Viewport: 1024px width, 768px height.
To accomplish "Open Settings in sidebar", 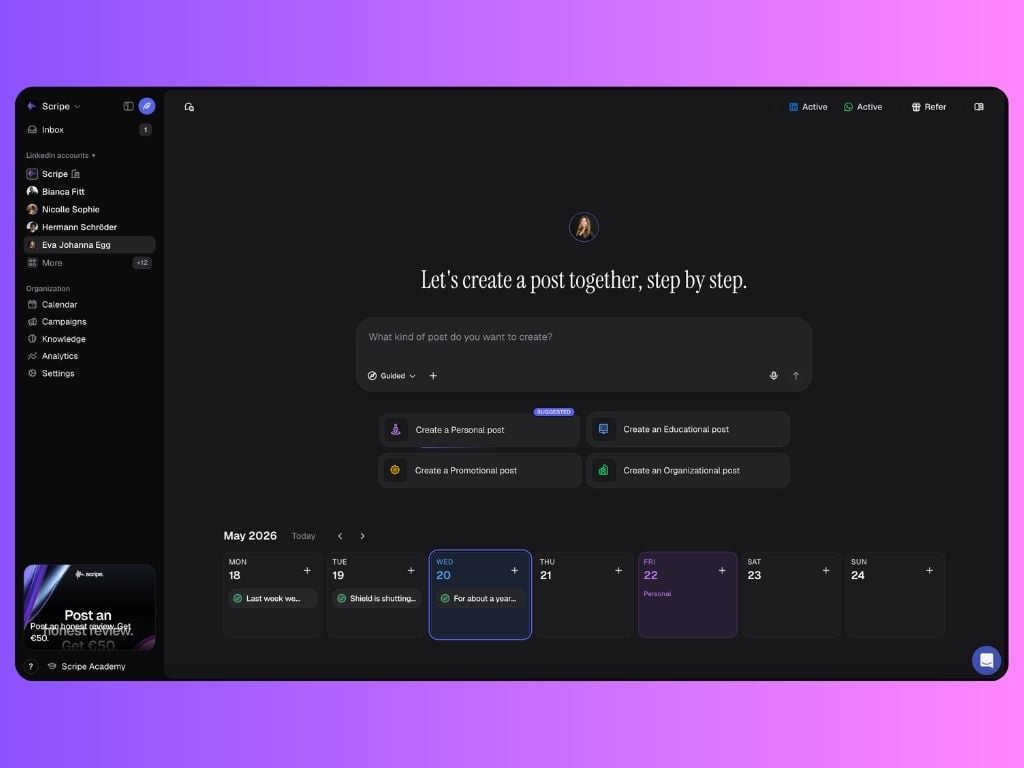I will [x=89, y=374].
